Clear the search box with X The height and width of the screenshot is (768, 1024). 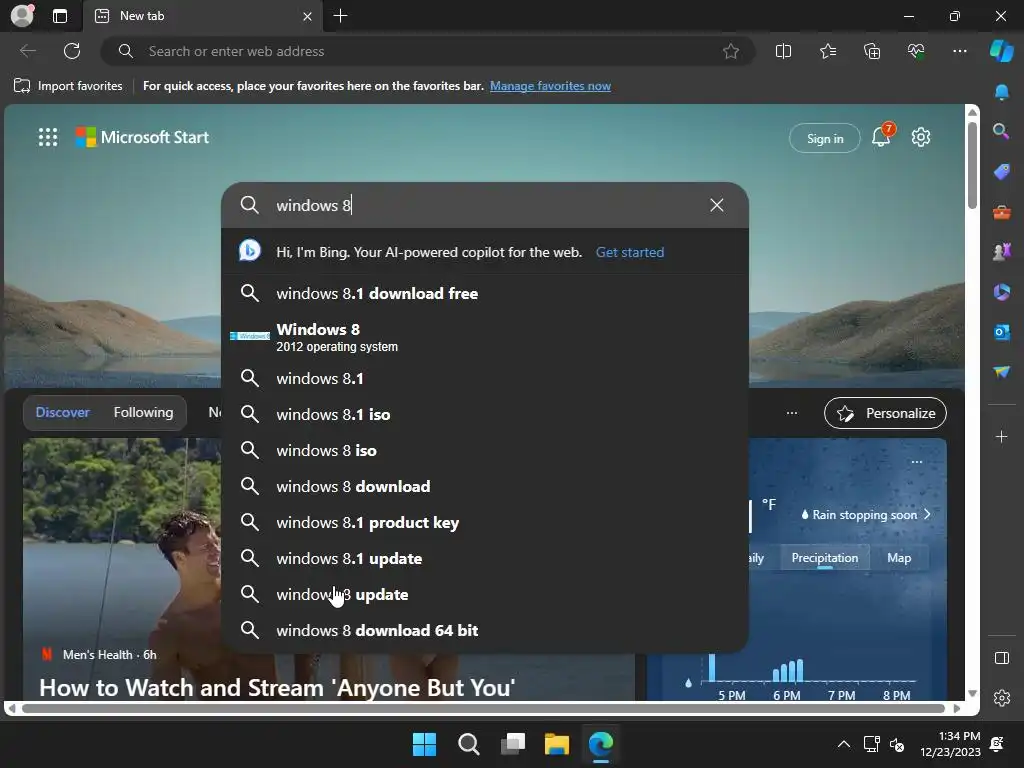click(x=716, y=205)
